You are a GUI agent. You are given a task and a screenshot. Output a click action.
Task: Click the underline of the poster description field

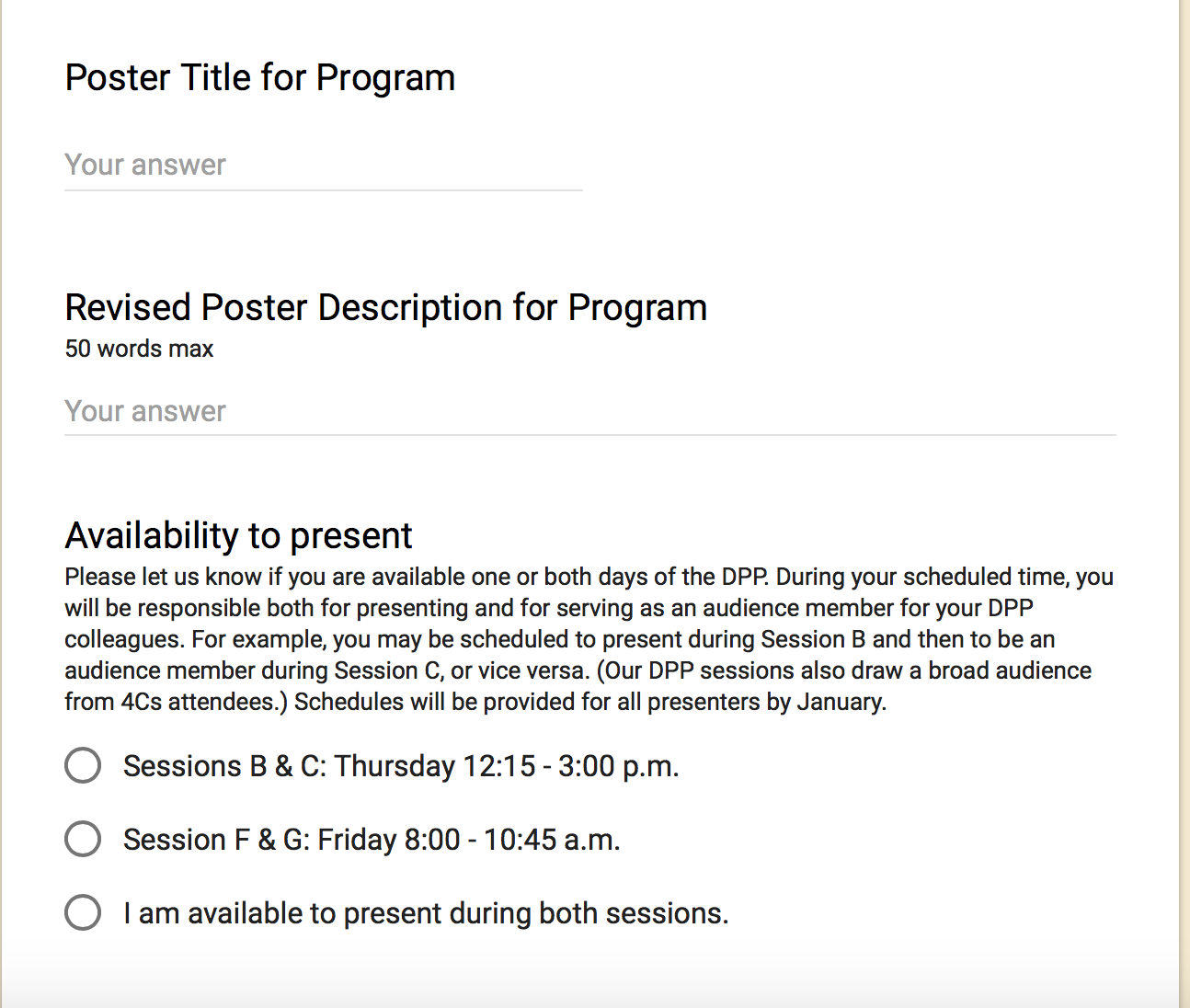coord(590,435)
